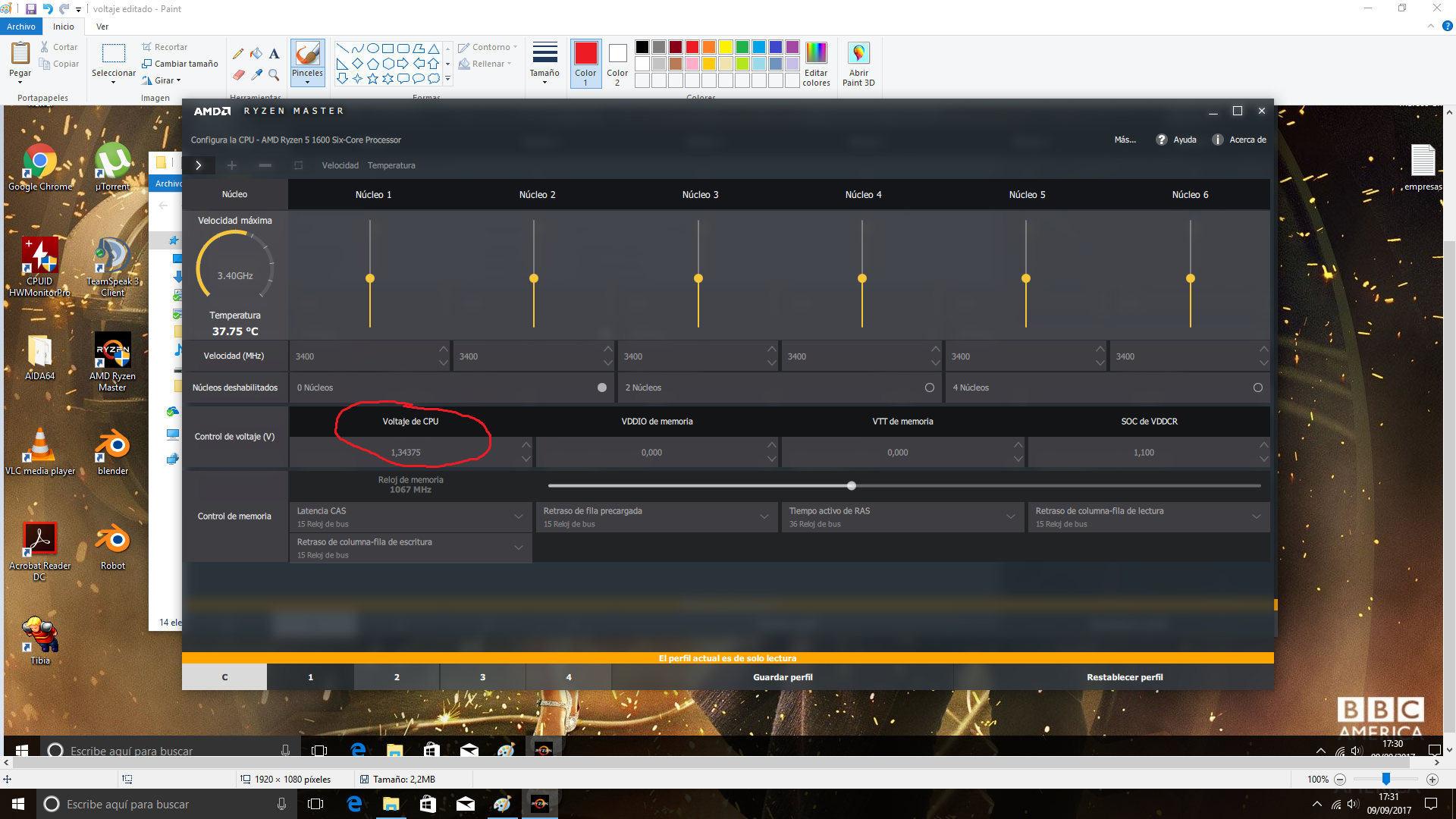Open Cambiar tamaño dialog

point(180,64)
